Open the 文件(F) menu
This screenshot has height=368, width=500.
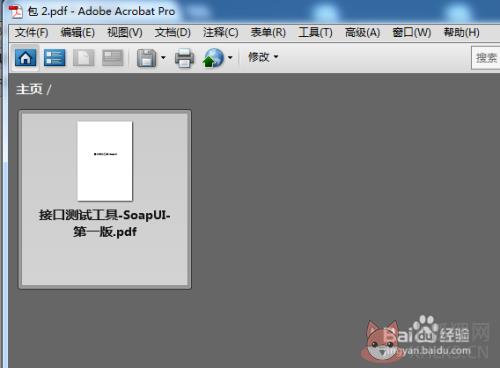(31, 32)
